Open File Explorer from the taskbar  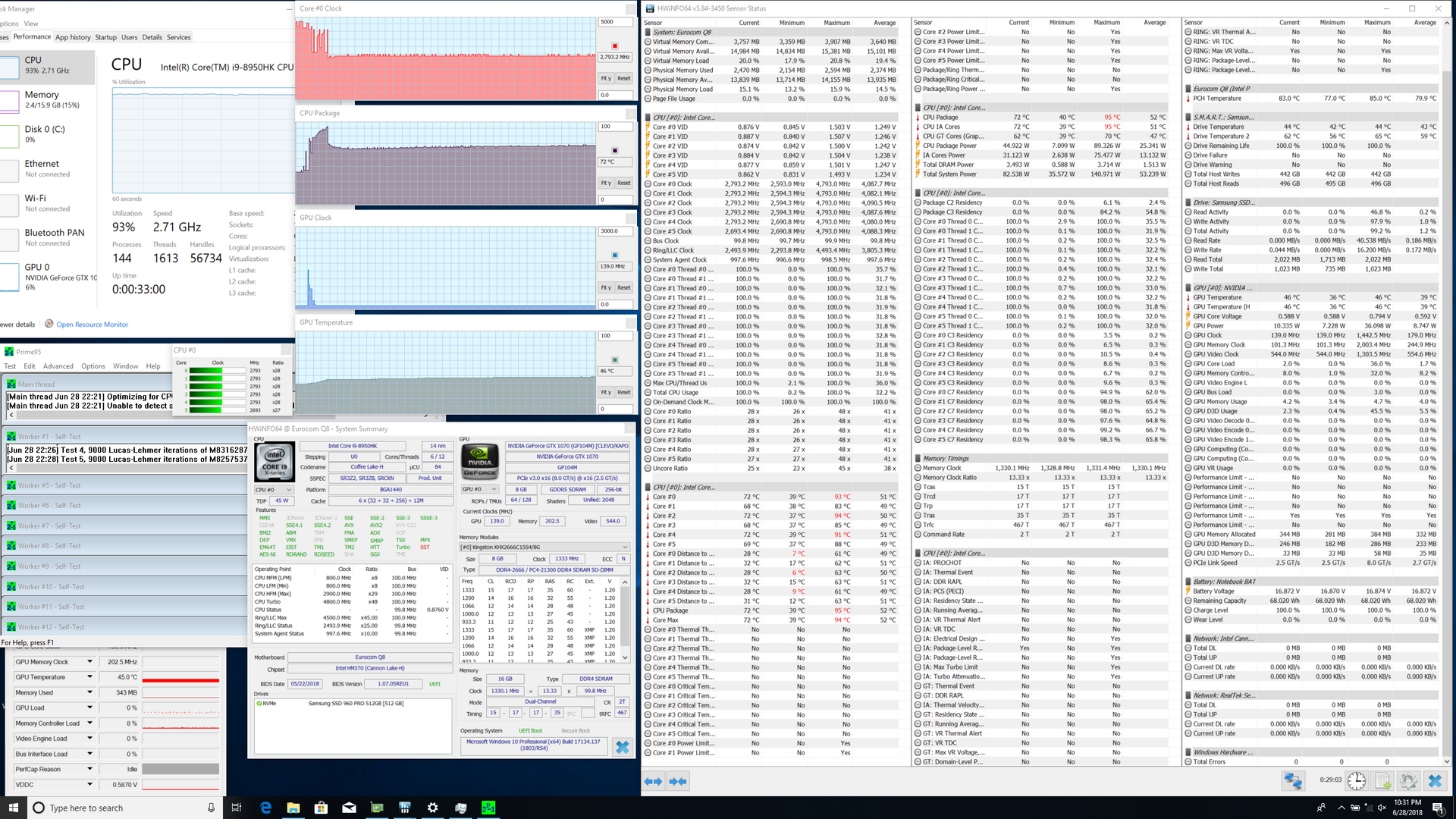[x=293, y=808]
